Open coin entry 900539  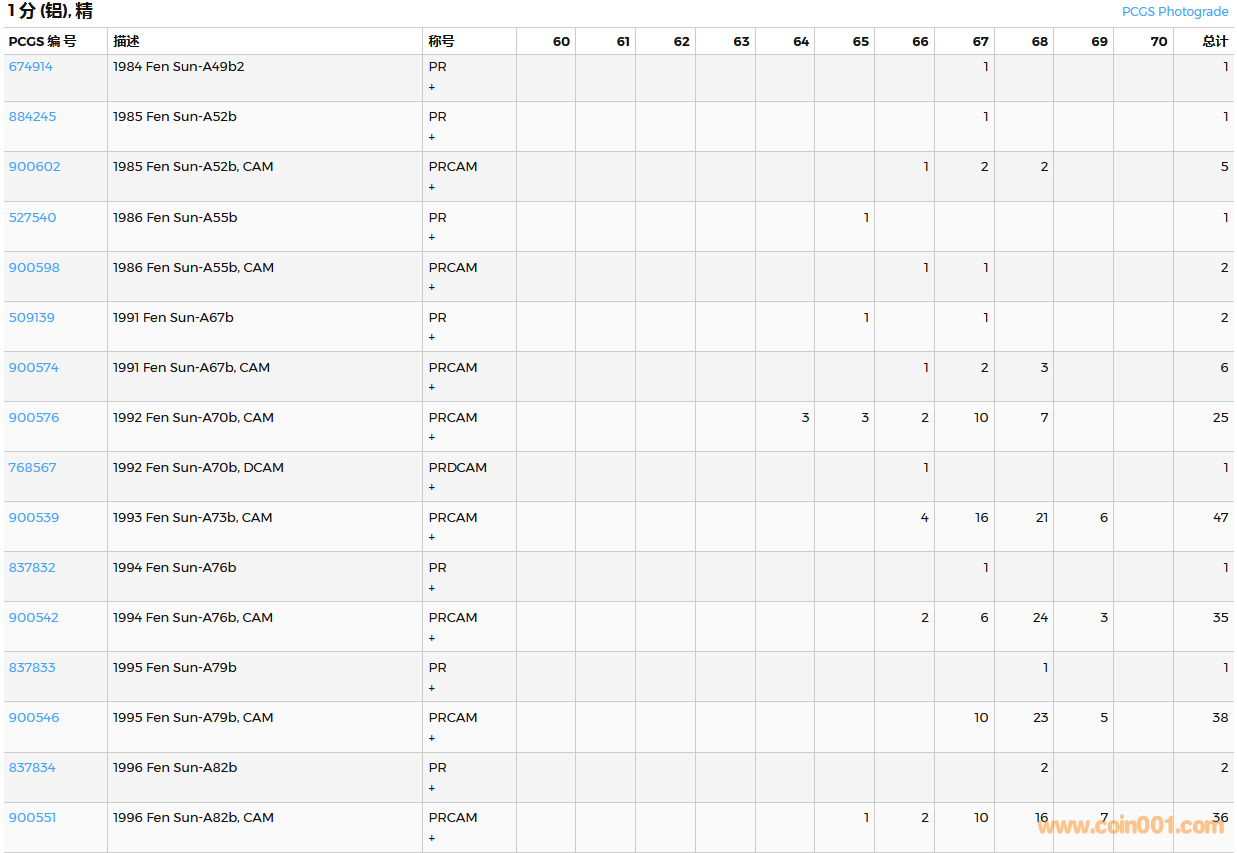coord(34,517)
